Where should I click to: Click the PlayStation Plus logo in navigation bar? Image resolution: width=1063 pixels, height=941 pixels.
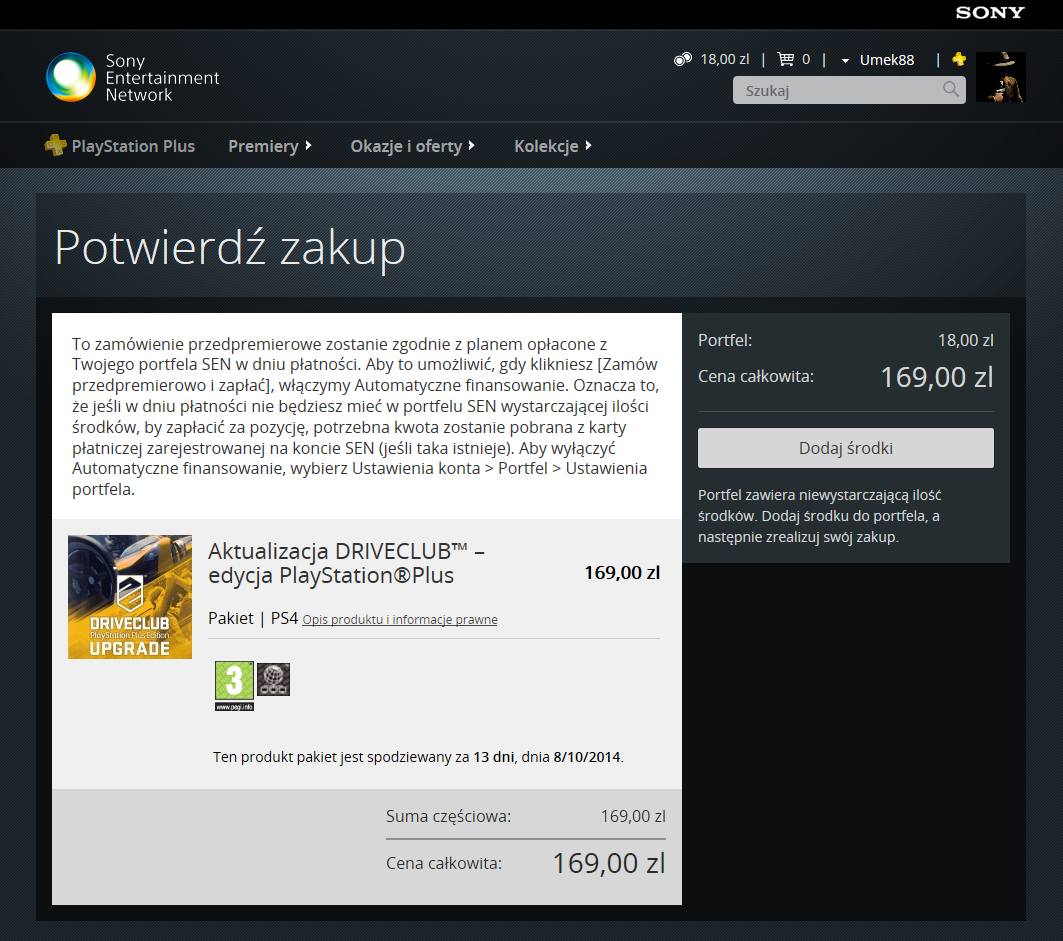56,146
